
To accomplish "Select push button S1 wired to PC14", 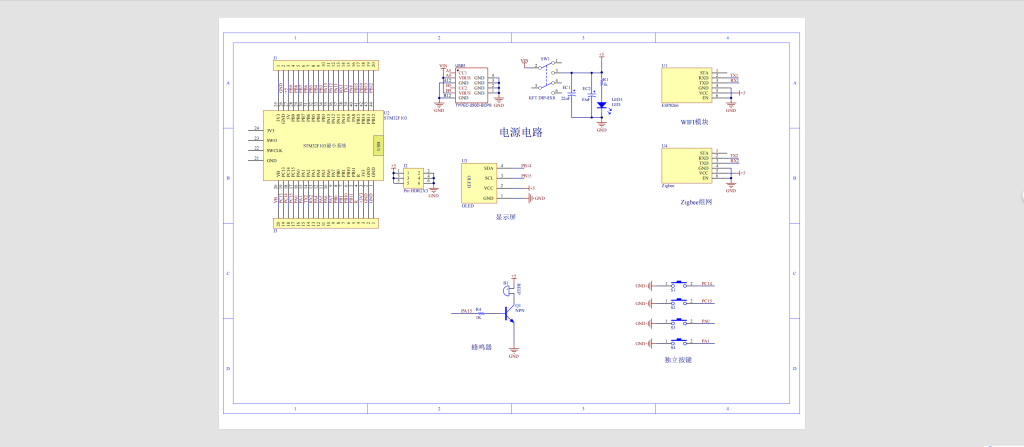I will point(679,284).
